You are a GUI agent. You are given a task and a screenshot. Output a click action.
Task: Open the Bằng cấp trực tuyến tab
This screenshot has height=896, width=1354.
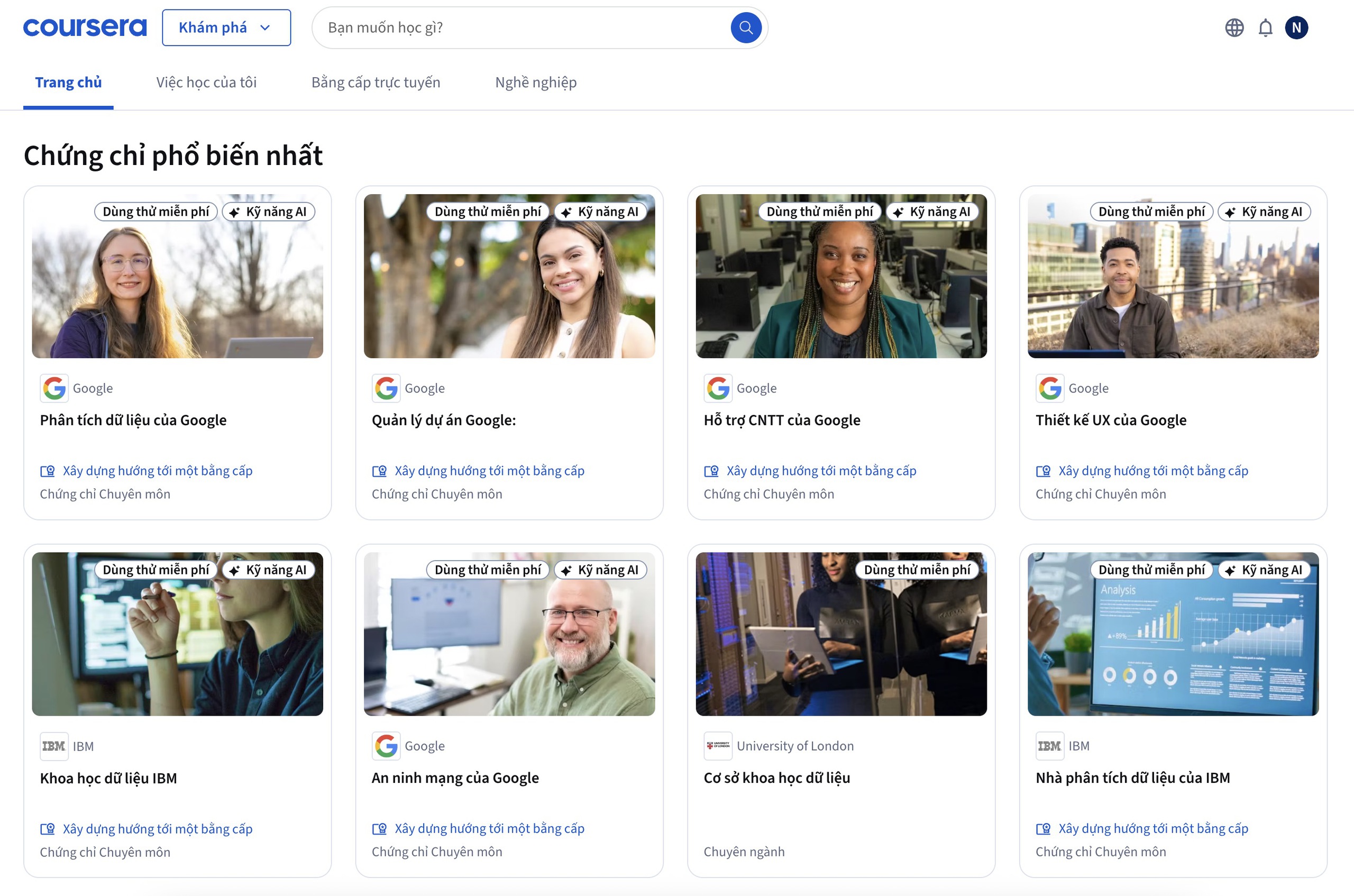tap(376, 83)
